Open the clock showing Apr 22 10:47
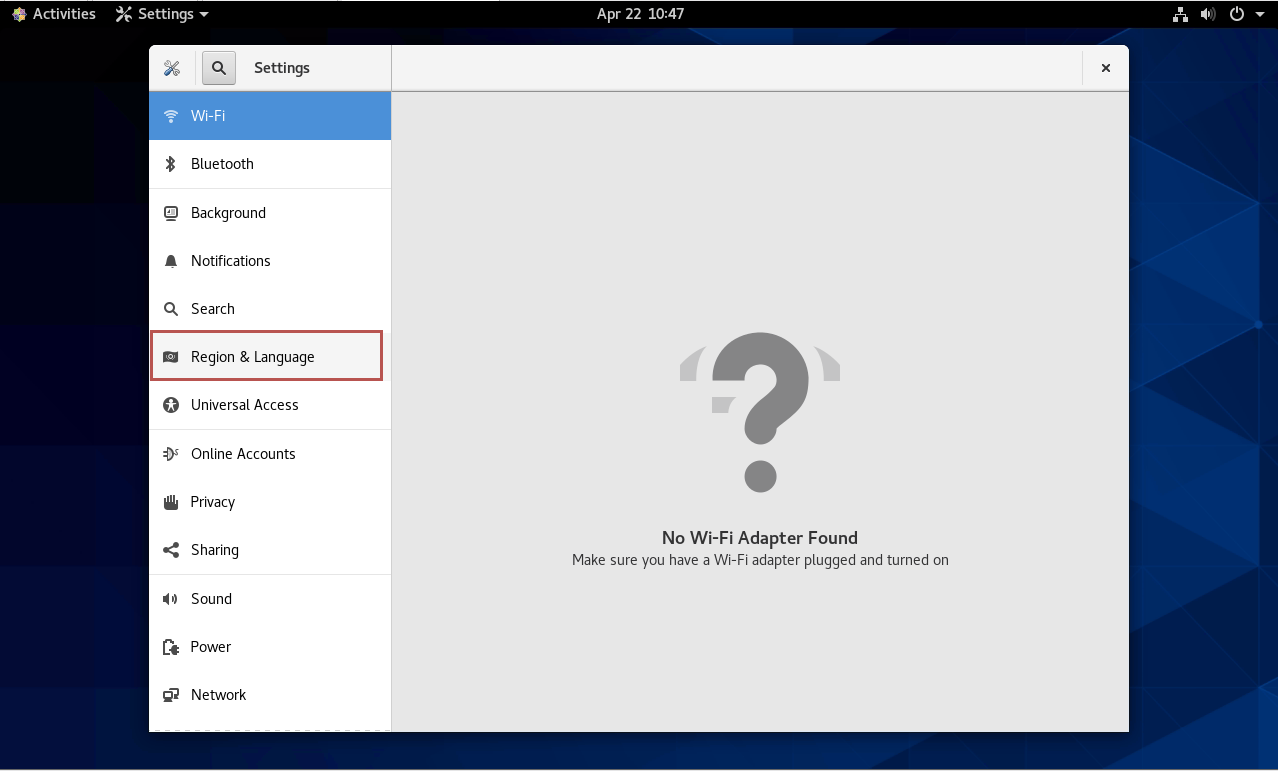The image size is (1279, 772). click(640, 14)
